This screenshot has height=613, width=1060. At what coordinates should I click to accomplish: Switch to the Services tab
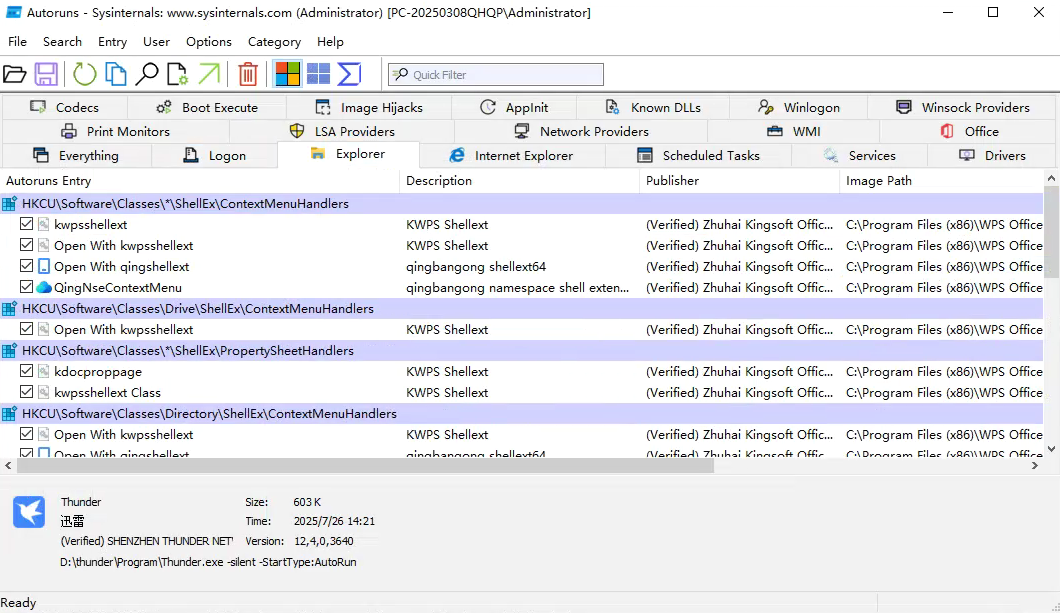pyautogui.click(x=859, y=155)
